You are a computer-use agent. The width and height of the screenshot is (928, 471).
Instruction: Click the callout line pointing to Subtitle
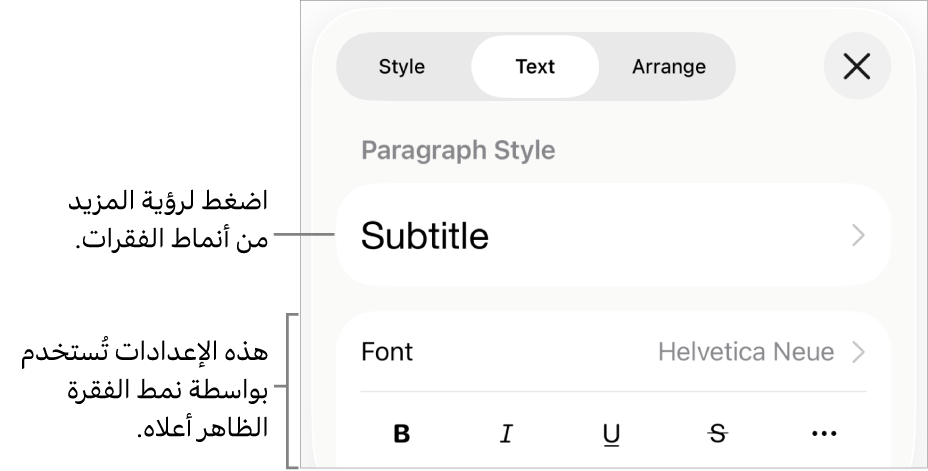coord(304,236)
